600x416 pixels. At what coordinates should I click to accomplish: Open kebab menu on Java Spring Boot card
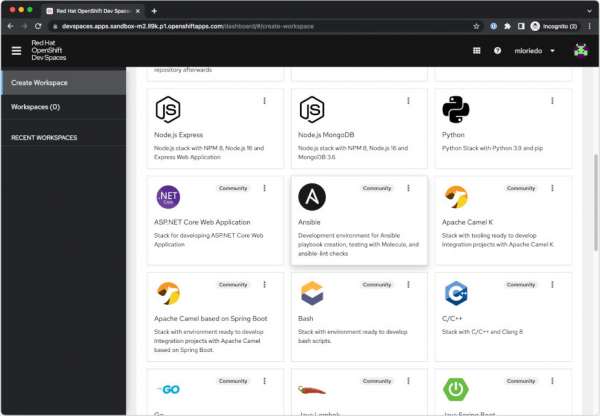552,381
